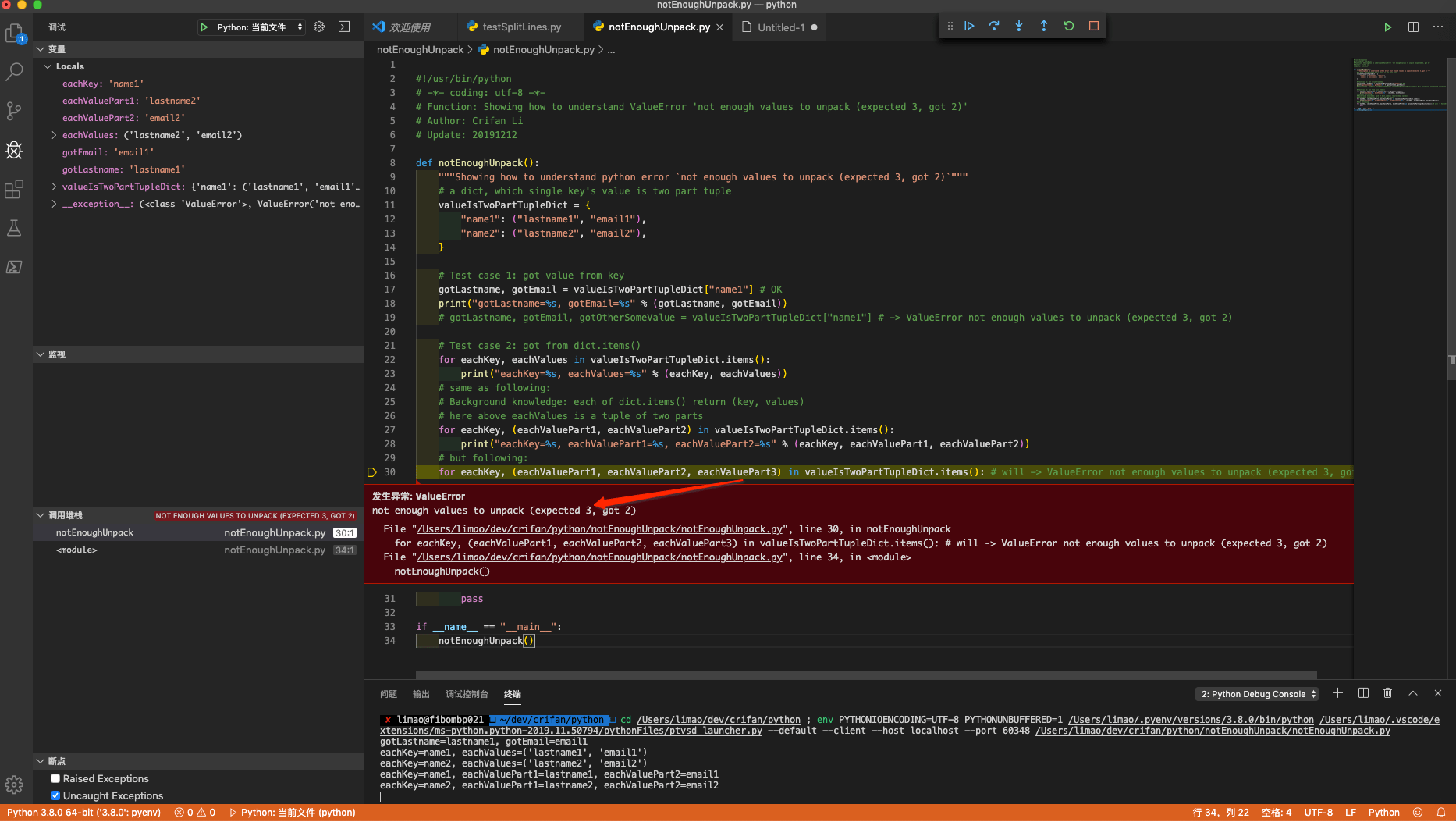Start debugging with green play button
The height and width of the screenshot is (822, 1456).
(x=204, y=27)
